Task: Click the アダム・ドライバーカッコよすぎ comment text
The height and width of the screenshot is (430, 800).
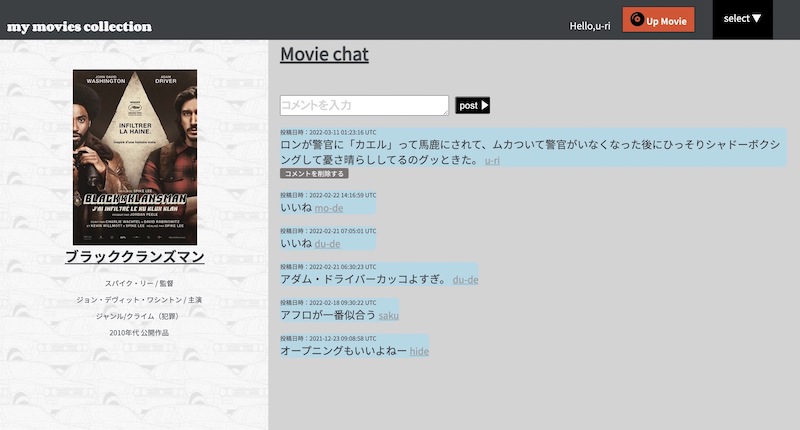Action: click(x=364, y=279)
